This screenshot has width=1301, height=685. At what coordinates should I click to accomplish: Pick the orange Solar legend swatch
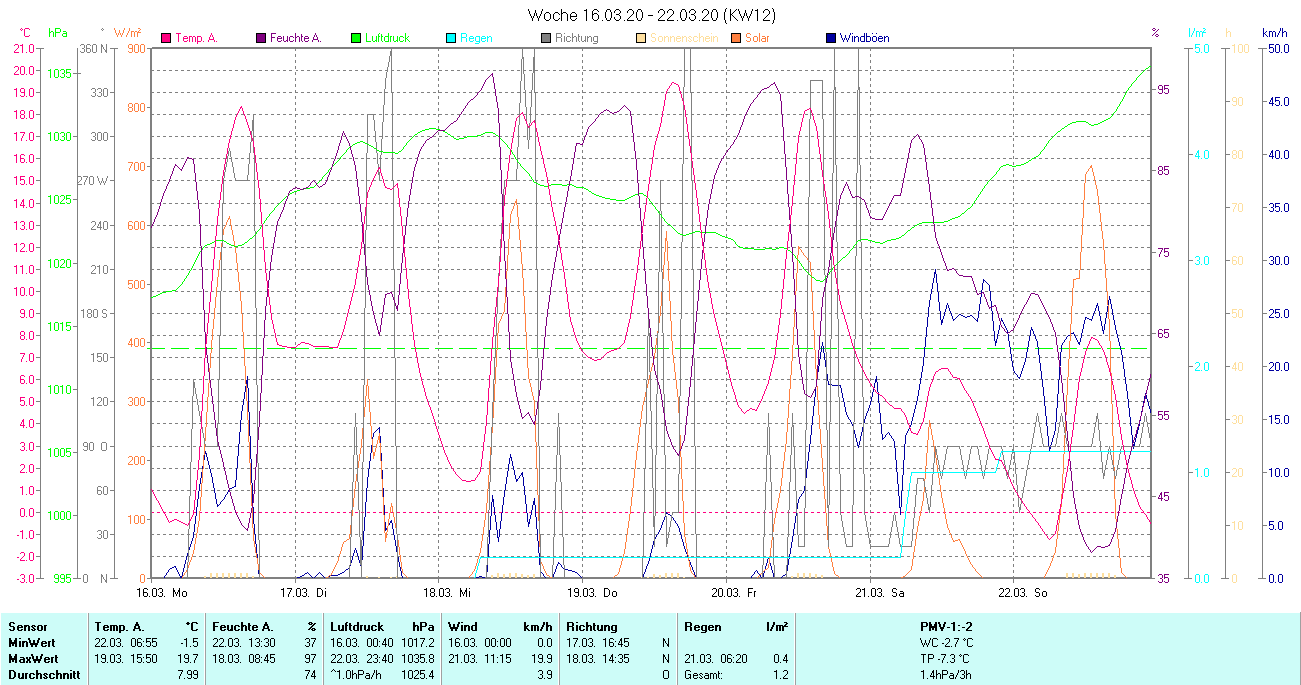tap(735, 38)
